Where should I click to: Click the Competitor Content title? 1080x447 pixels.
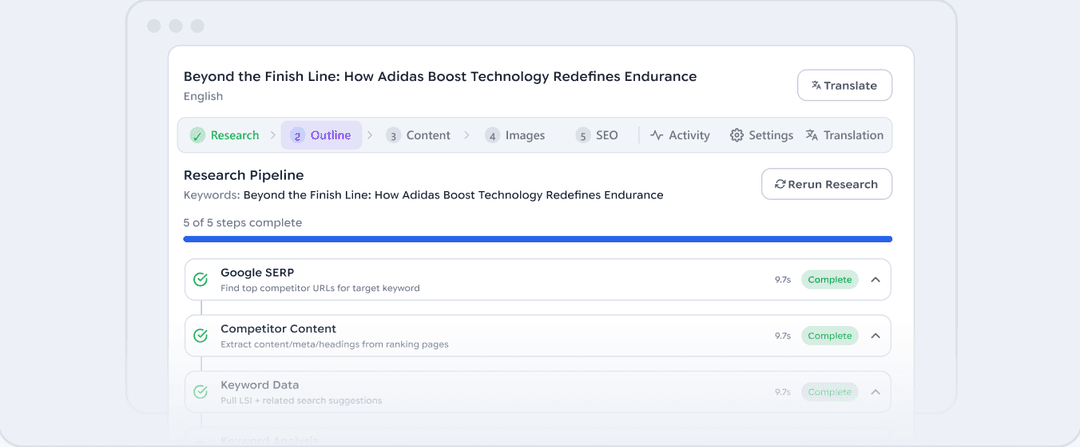(278, 329)
